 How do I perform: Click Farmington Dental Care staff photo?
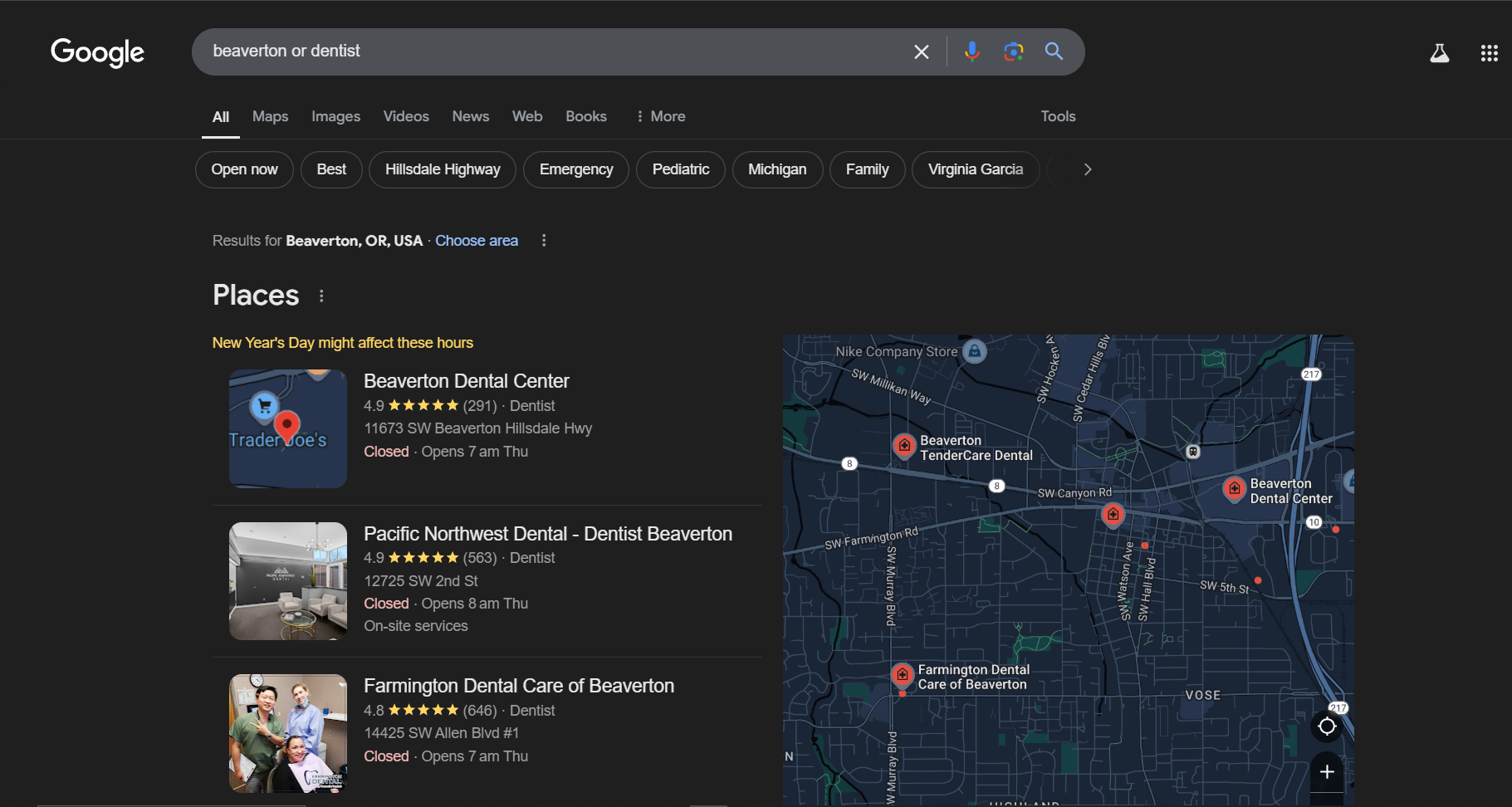tap(288, 733)
